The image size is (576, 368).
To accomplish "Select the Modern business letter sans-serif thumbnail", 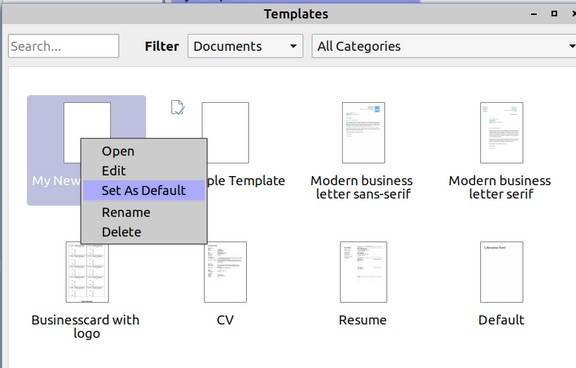I will tap(363, 133).
